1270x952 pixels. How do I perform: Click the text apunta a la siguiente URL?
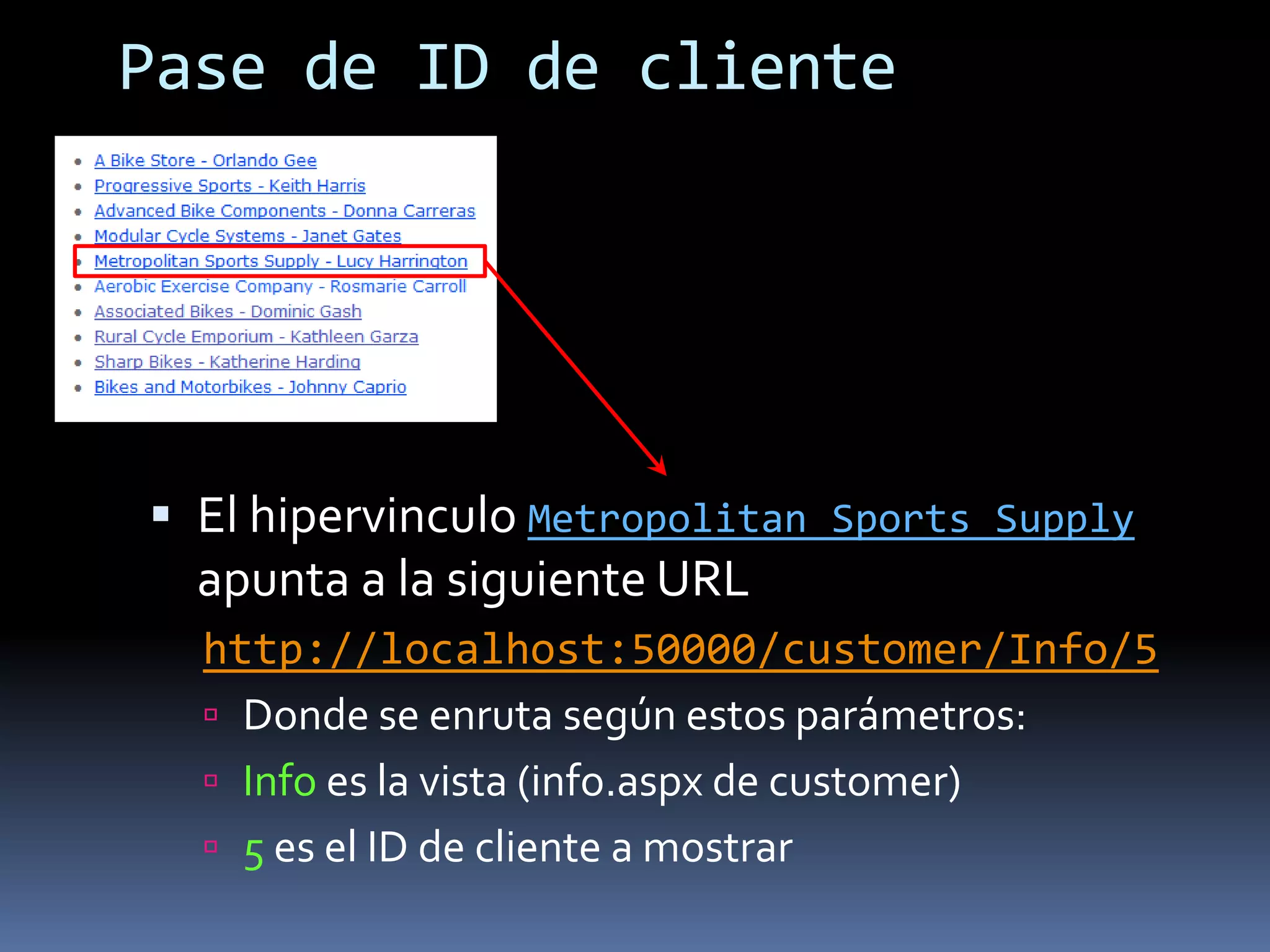tap(473, 580)
